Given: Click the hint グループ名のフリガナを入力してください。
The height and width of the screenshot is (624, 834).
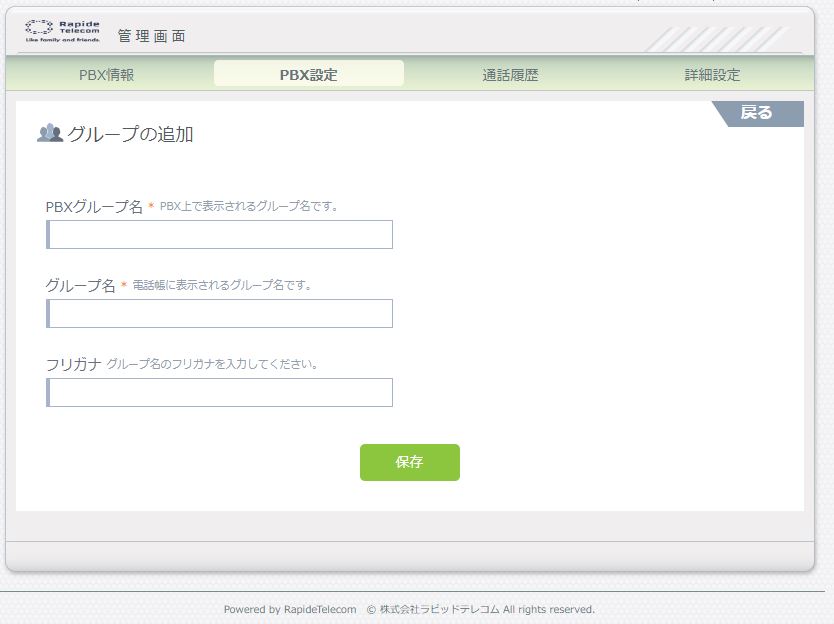Looking at the screenshot, I should 212,364.
